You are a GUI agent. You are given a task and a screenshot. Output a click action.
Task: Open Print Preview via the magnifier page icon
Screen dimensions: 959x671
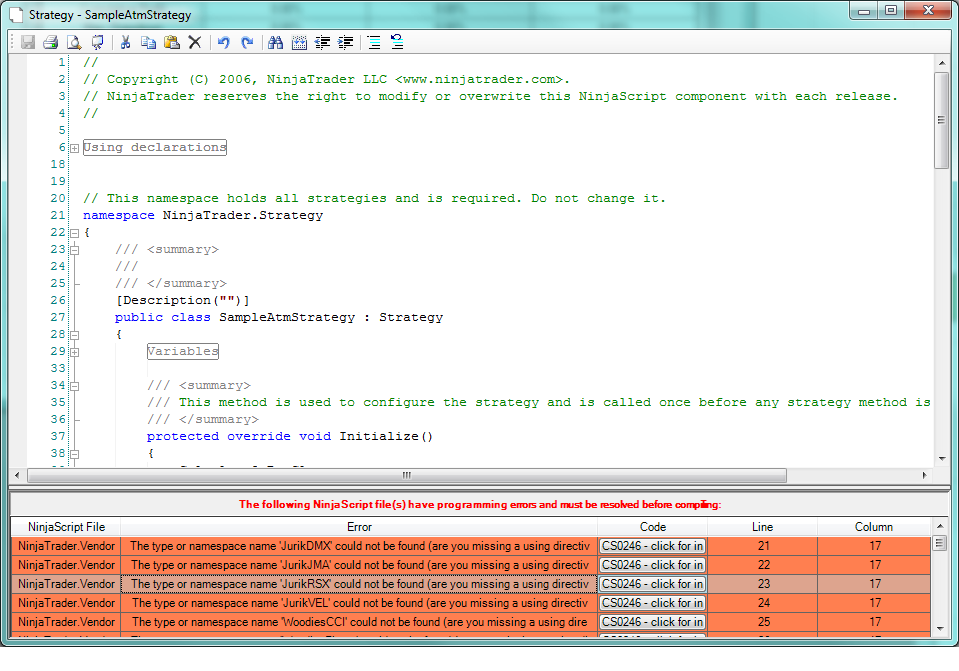[74, 42]
